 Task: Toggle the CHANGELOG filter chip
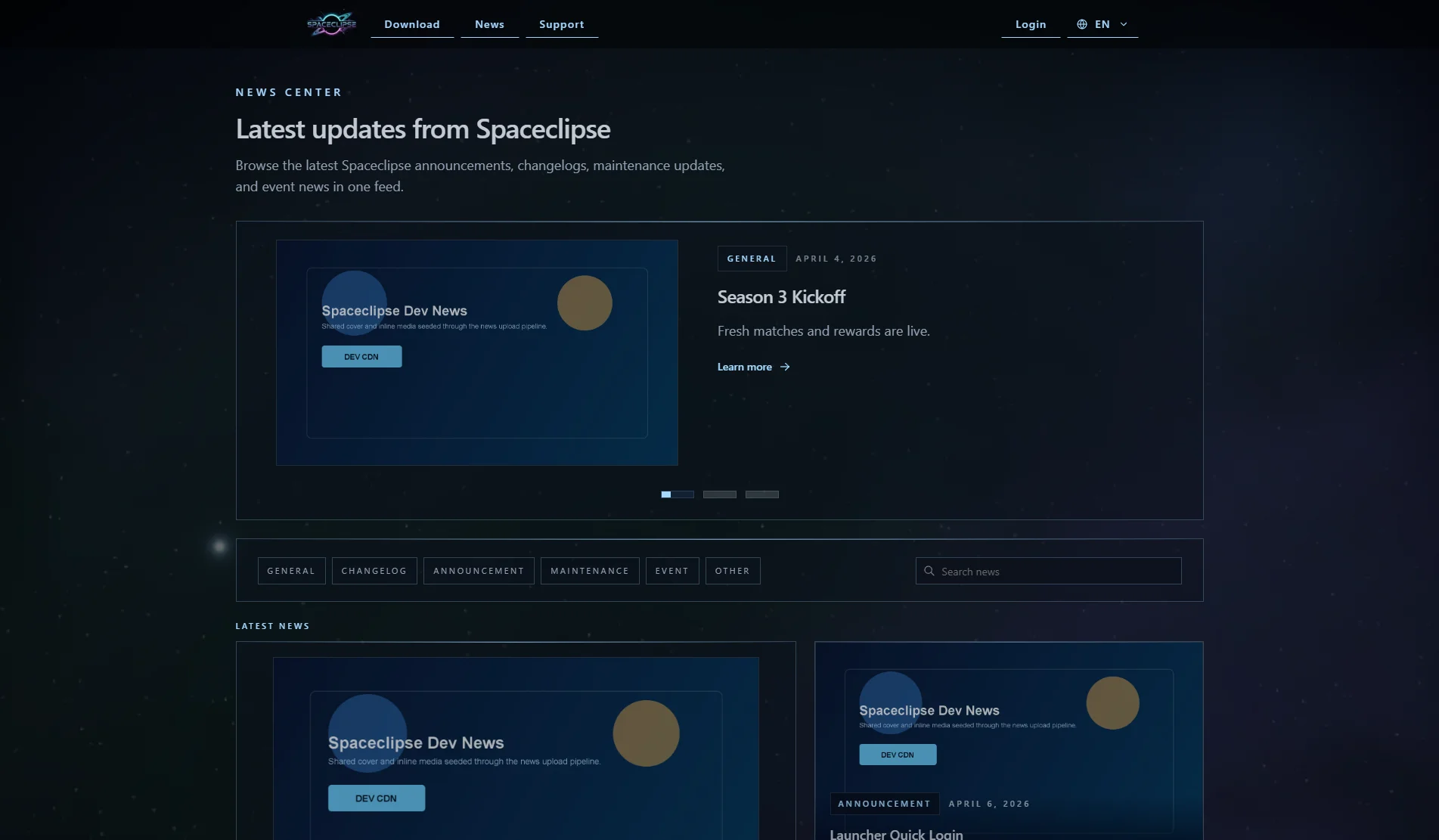[x=374, y=570]
